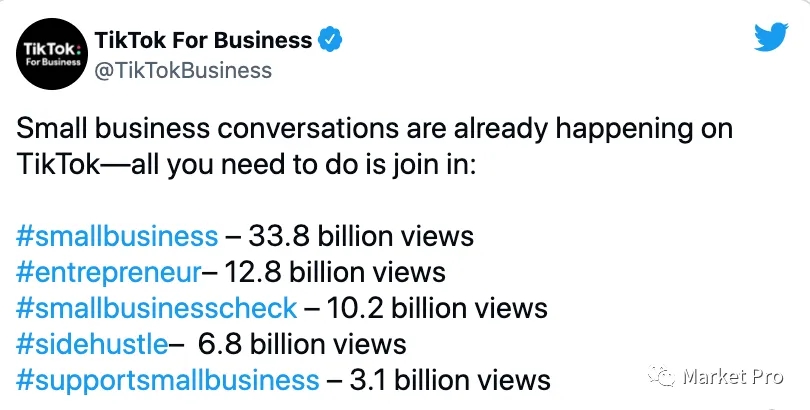Screen dimensions: 810x410
Task: Click the Twitter bird logo
Action: (772, 39)
